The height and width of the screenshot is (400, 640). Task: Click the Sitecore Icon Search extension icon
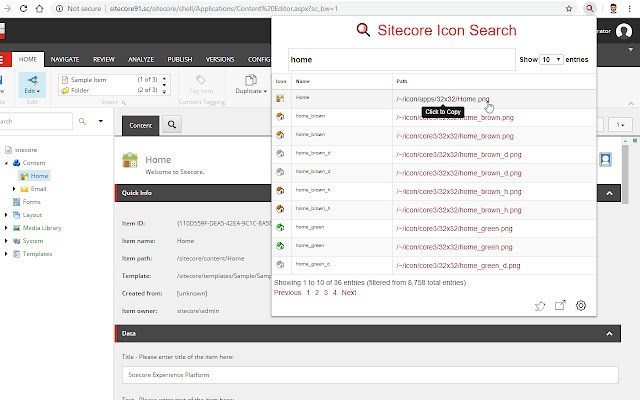(589, 8)
